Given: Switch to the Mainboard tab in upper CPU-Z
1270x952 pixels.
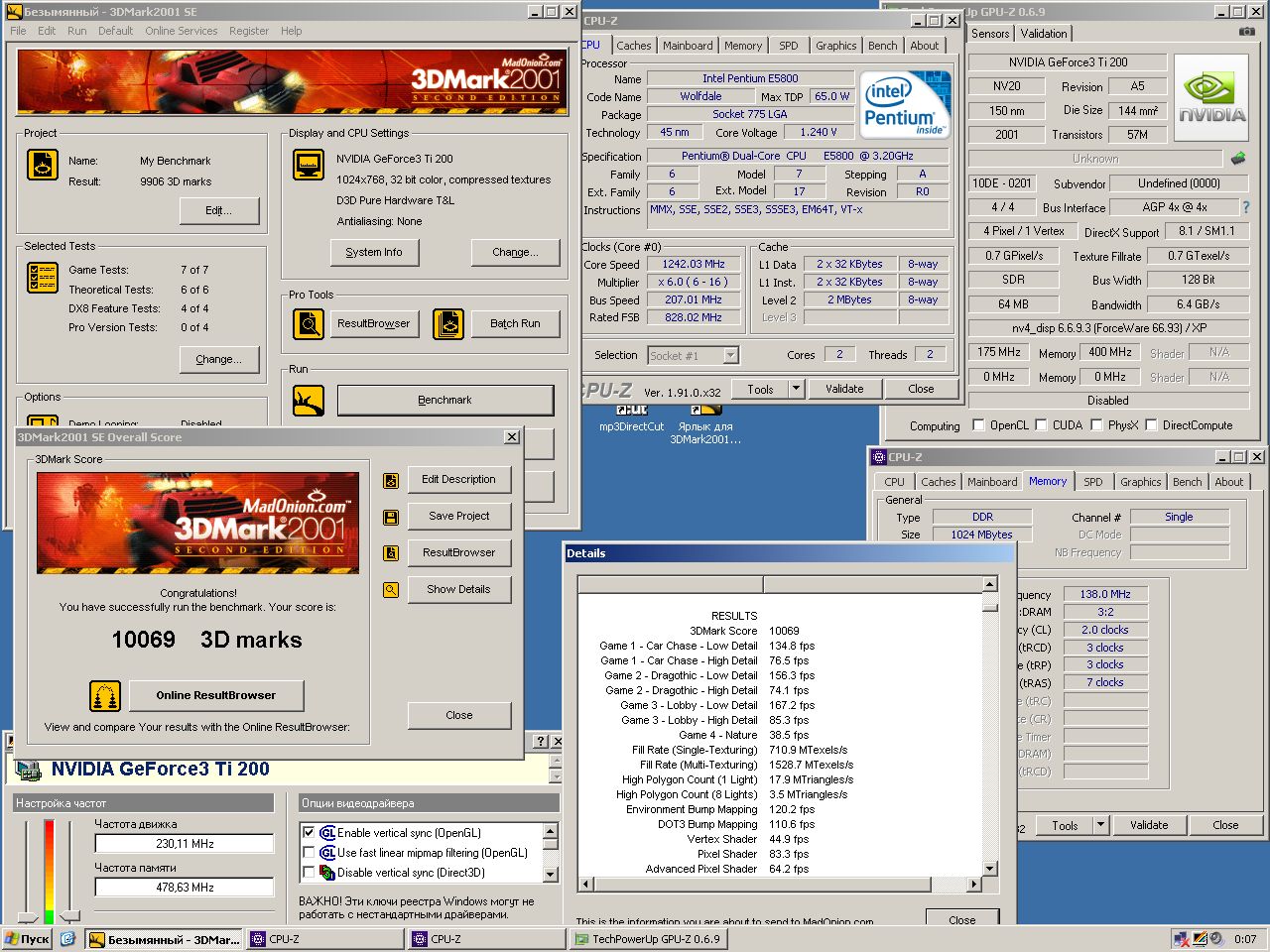Looking at the screenshot, I should 688,46.
